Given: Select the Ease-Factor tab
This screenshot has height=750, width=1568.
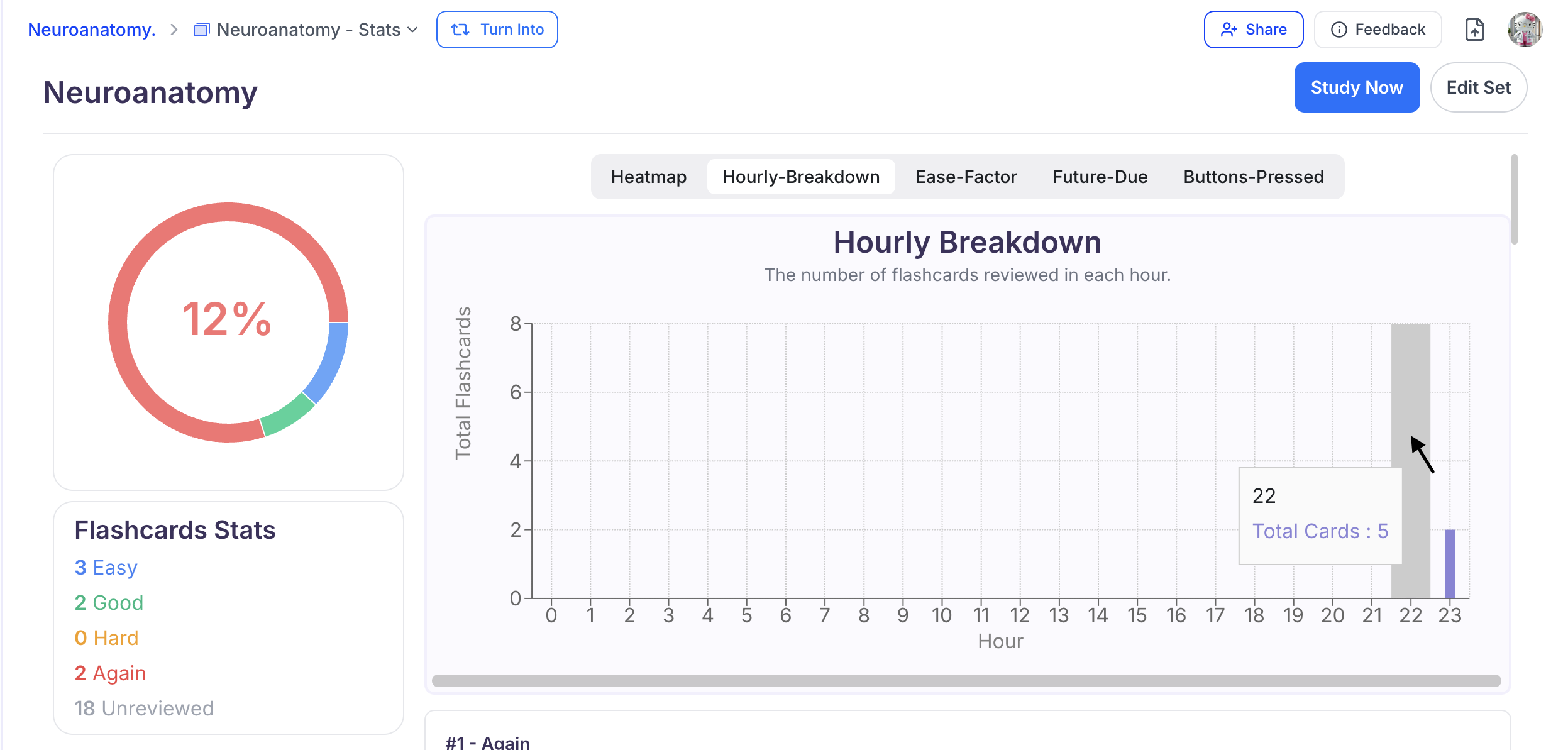Looking at the screenshot, I should (966, 177).
